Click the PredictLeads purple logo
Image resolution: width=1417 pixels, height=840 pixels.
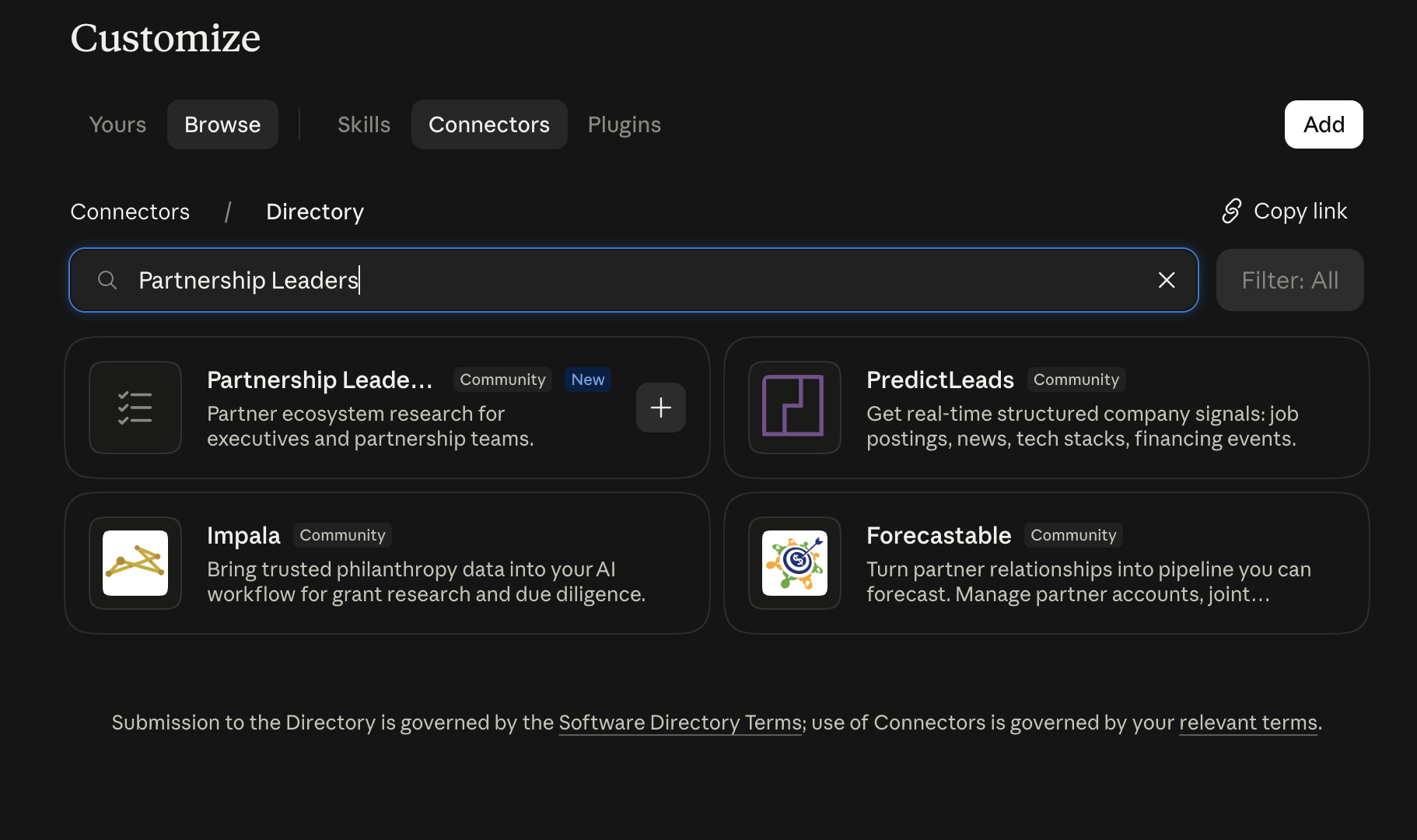pyautogui.click(x=794, y=408)
